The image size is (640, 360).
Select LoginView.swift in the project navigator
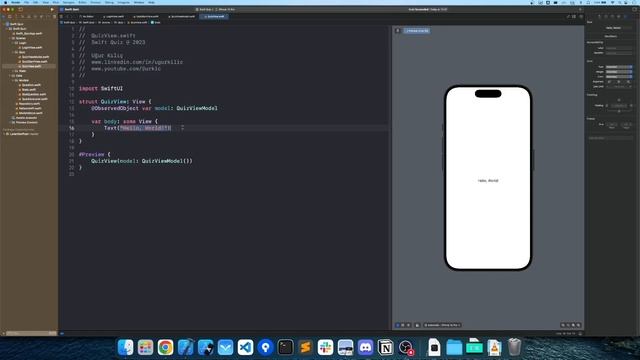click(31, 47)
